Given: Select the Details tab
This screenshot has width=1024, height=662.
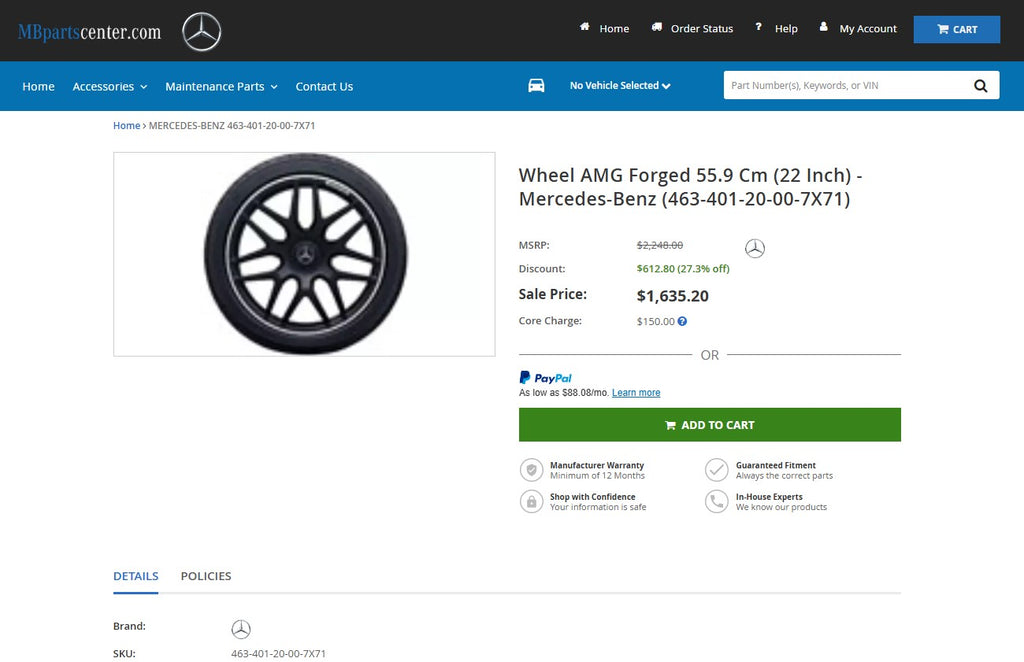Looking at the screenshot, I should point(135,576).
